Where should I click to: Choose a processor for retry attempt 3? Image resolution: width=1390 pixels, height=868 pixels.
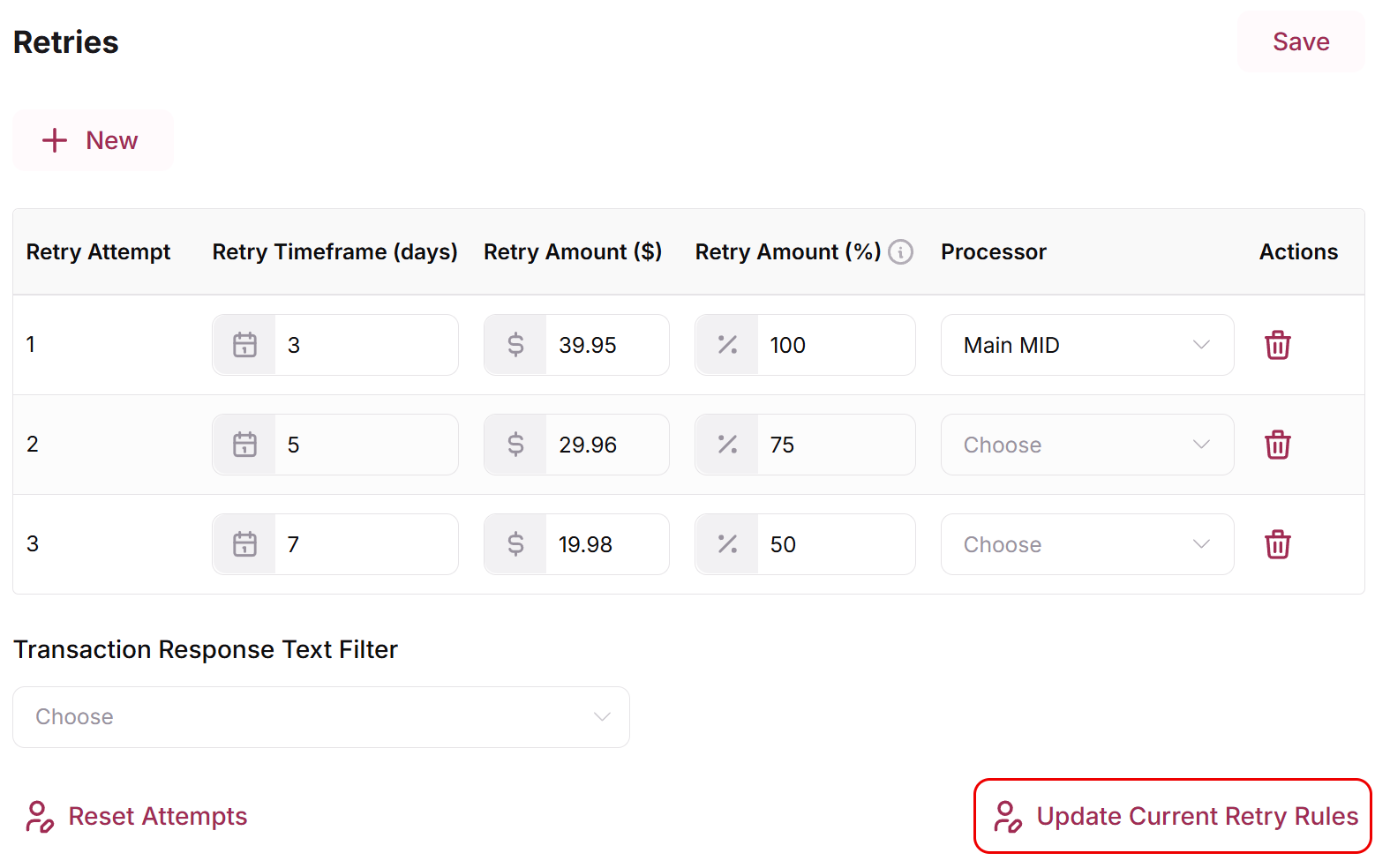click(x=1087, y=544)
